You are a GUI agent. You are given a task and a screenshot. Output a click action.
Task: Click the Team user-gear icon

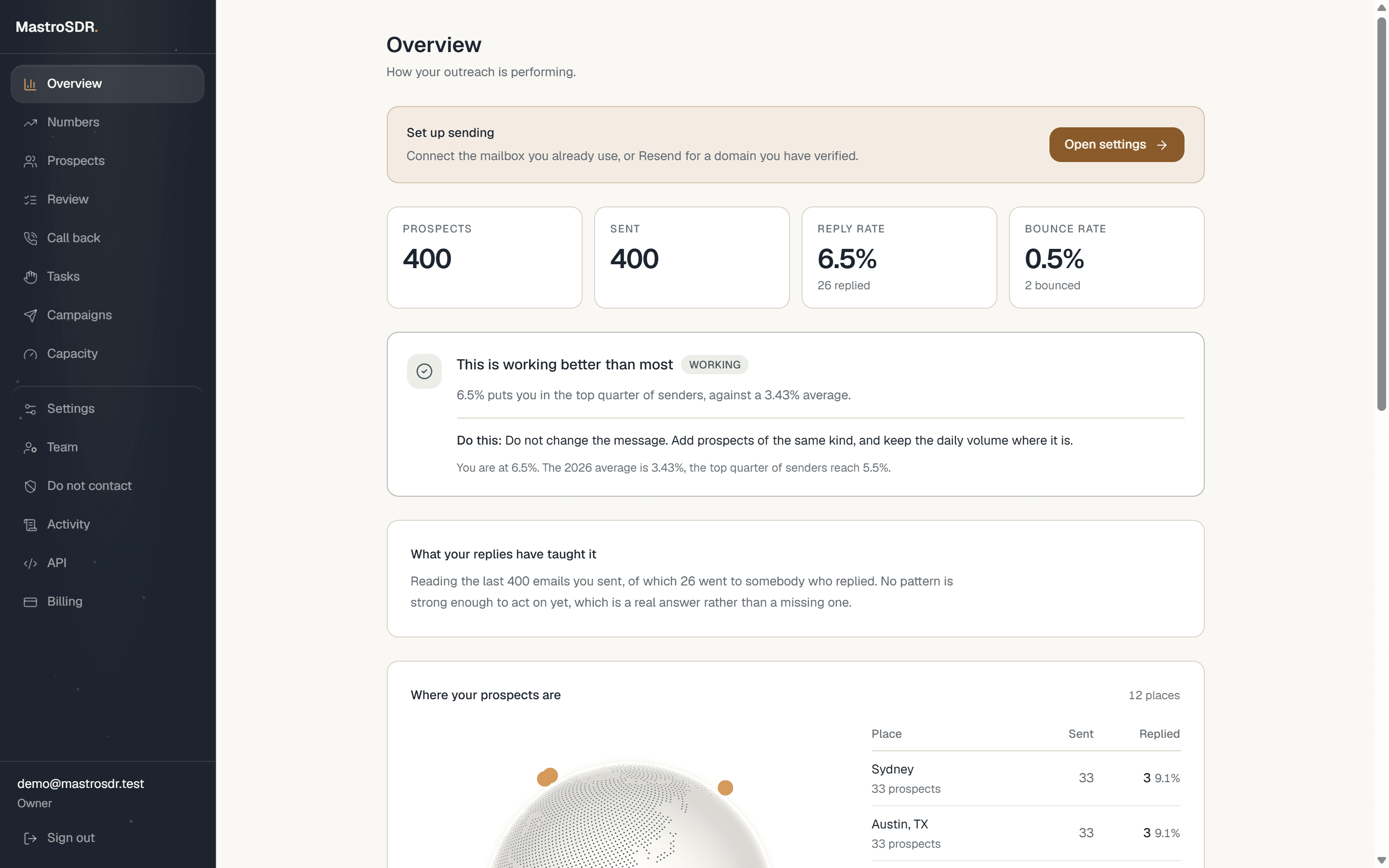[30, 447]
